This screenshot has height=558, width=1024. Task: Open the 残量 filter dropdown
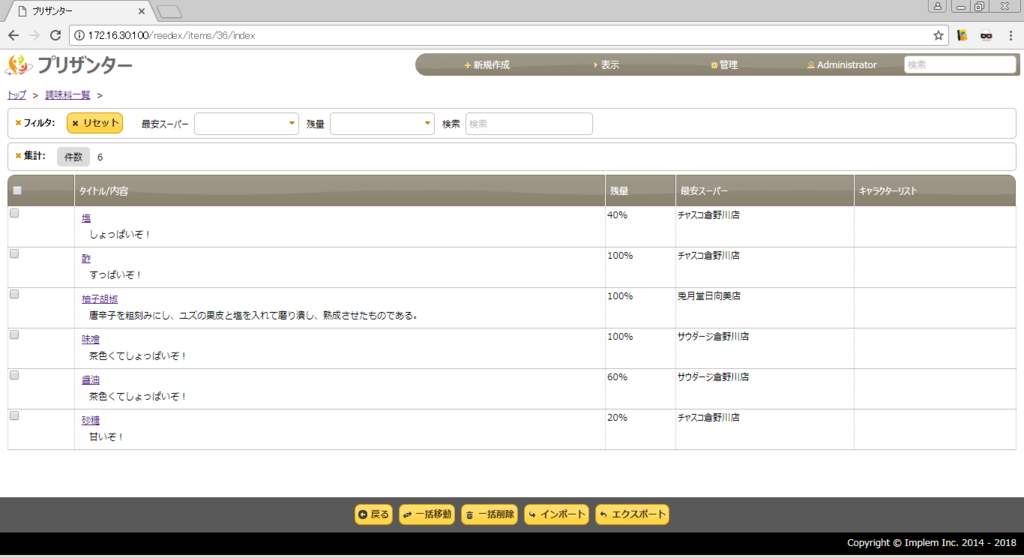click(x=382, y=123)
